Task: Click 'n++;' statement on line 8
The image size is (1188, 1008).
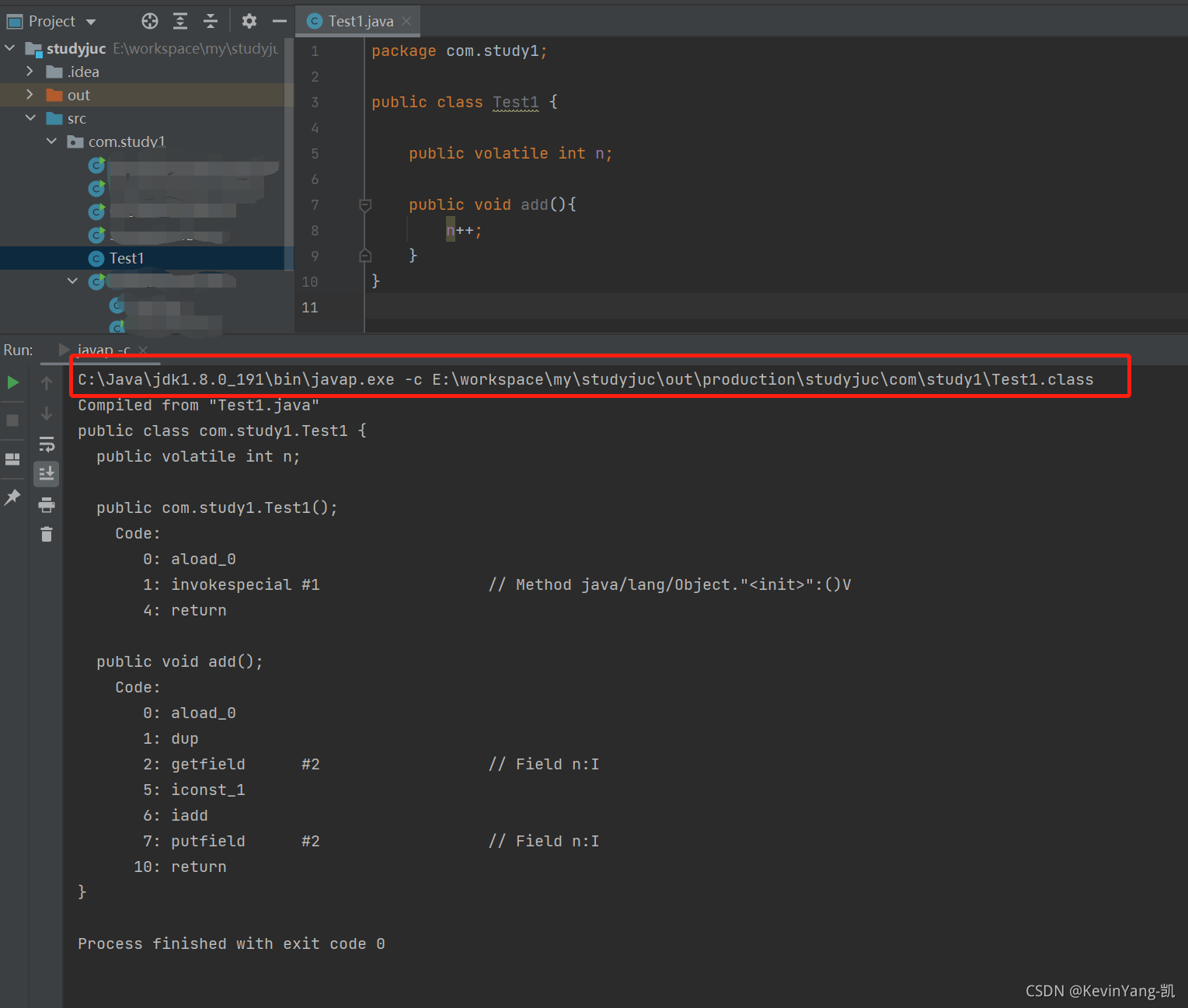Action: coord(464,231)
